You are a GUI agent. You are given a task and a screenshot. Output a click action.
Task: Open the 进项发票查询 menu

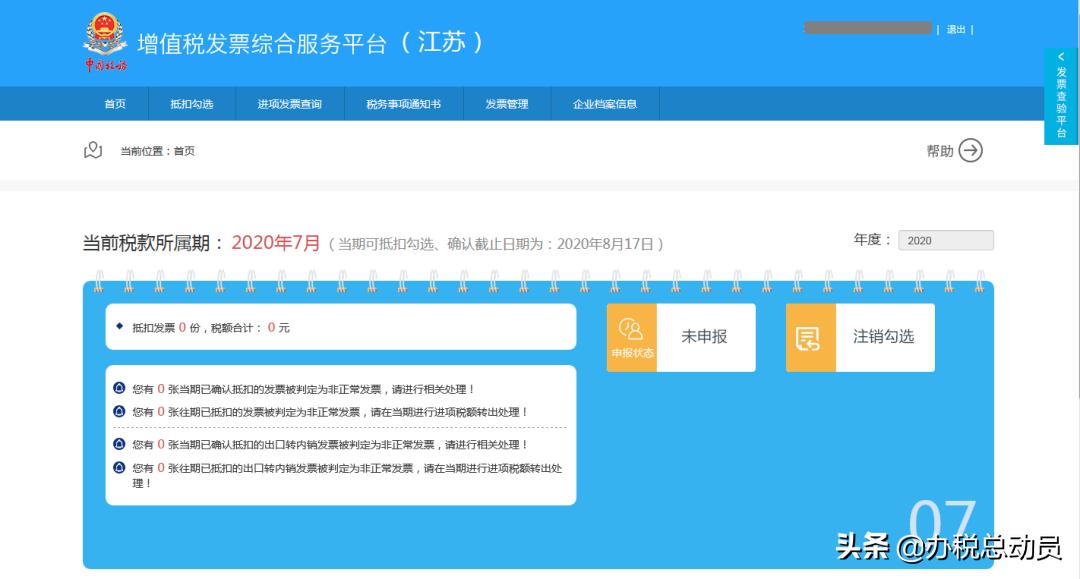tap(289, 103)
